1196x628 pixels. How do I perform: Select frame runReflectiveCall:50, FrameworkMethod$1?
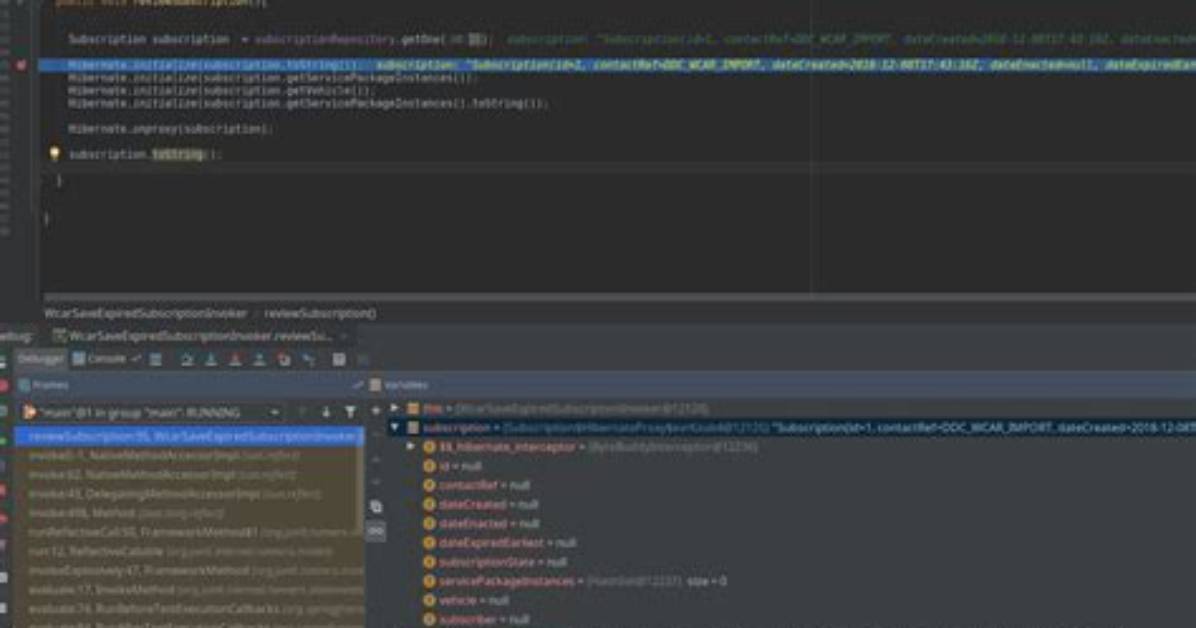point(188,533)
